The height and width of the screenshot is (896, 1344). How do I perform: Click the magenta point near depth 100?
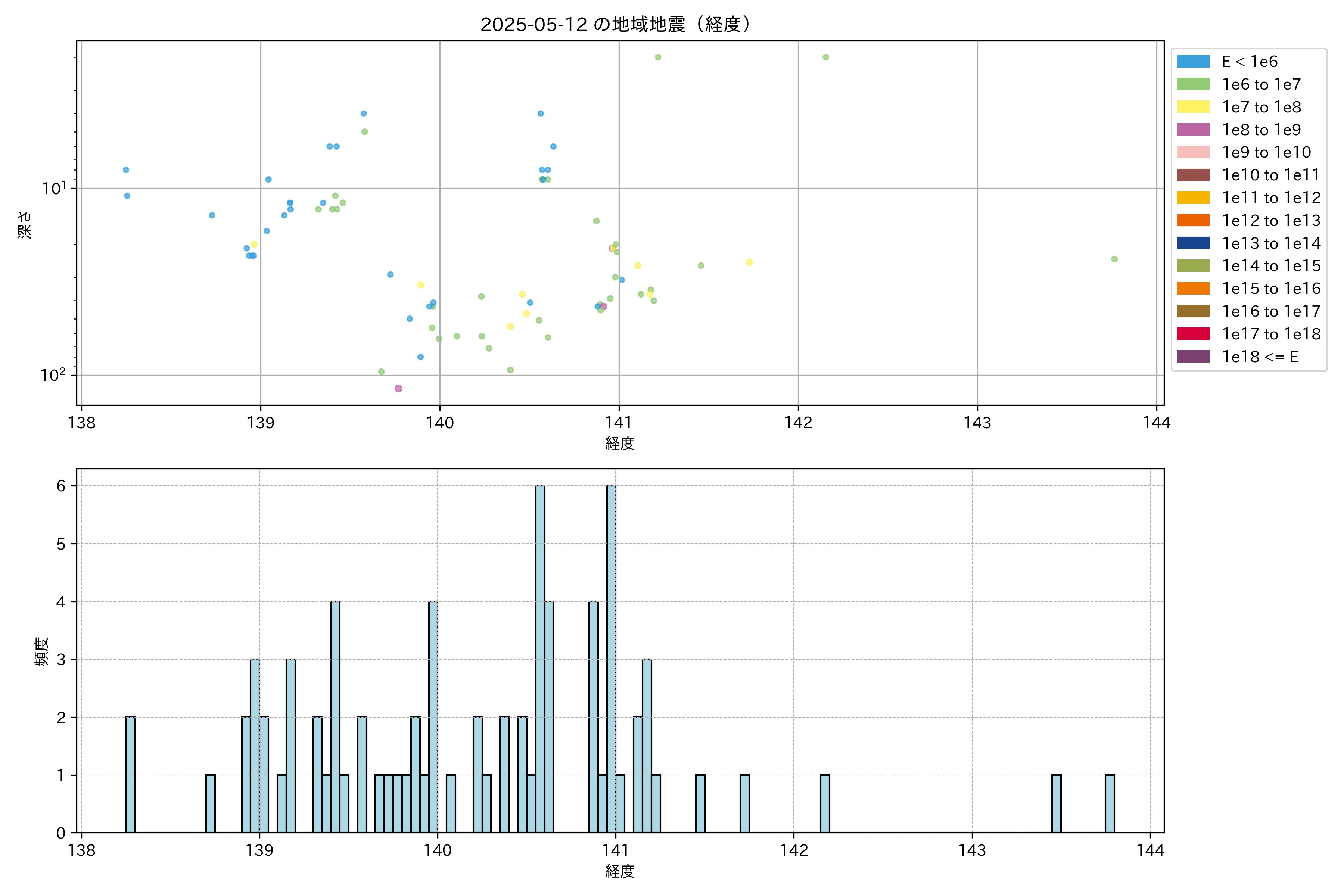pyautogui.click(x=398, y=389)
